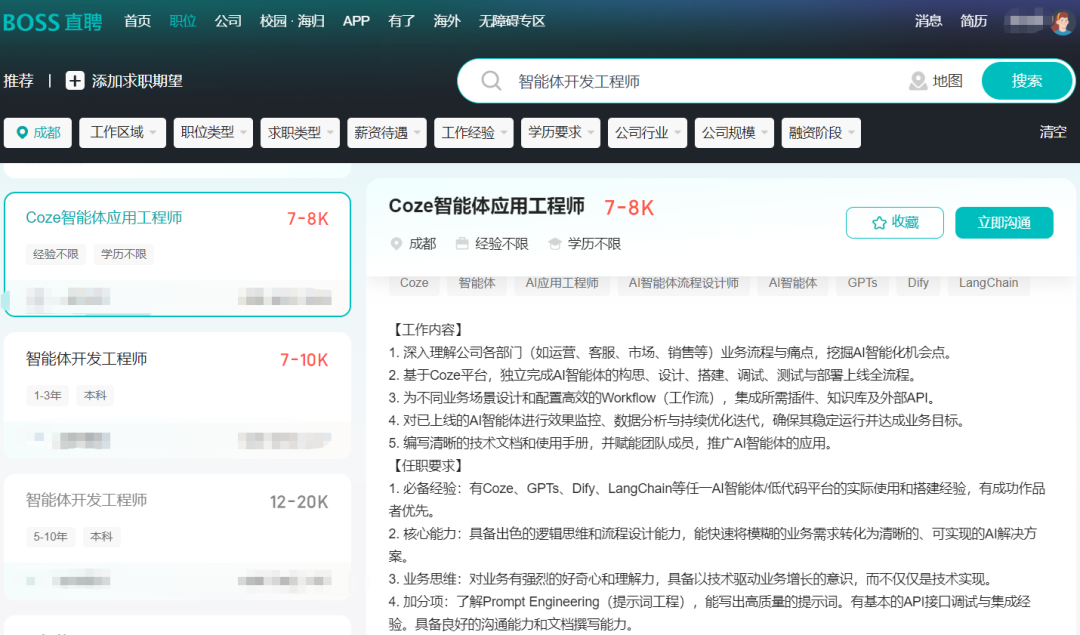
Task: Click the graduation cap icon next to 学历不限
Action: 554,244
